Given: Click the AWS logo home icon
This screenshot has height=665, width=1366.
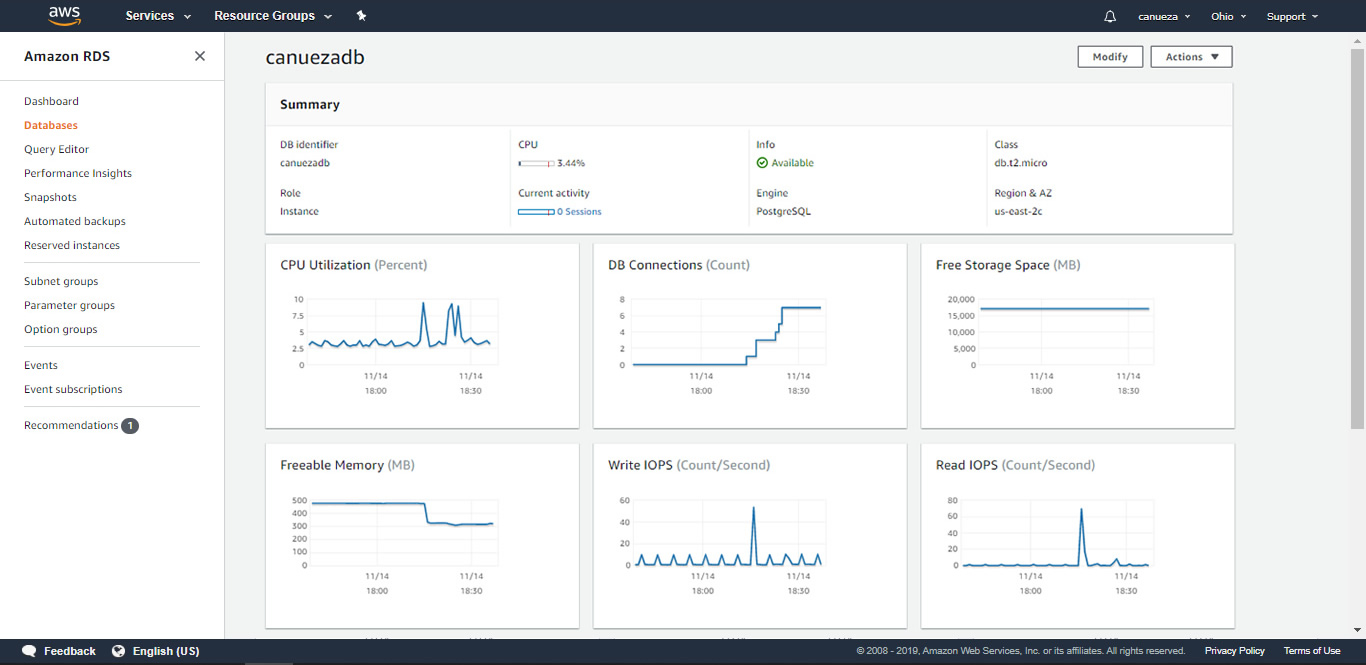Looking at the screenshot, I should 64,16.
